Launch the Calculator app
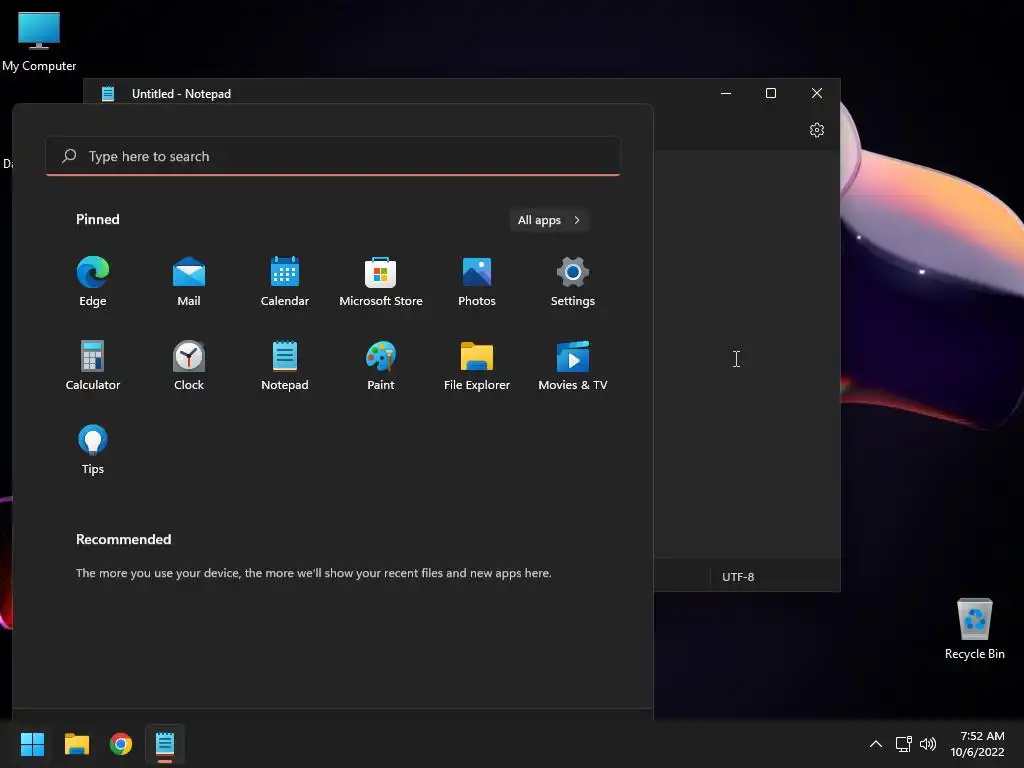The height and width of the screenshot is (768, 1024). (x=93, y=365)
